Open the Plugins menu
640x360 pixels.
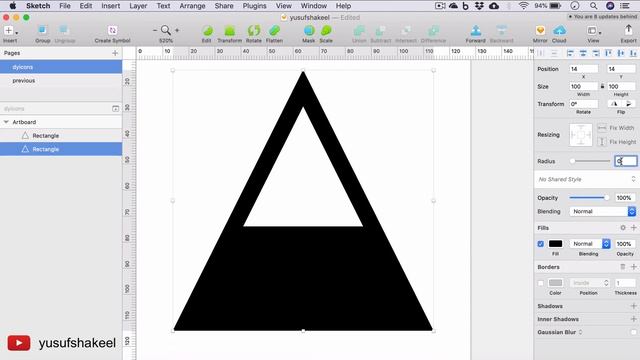(254, 6)
